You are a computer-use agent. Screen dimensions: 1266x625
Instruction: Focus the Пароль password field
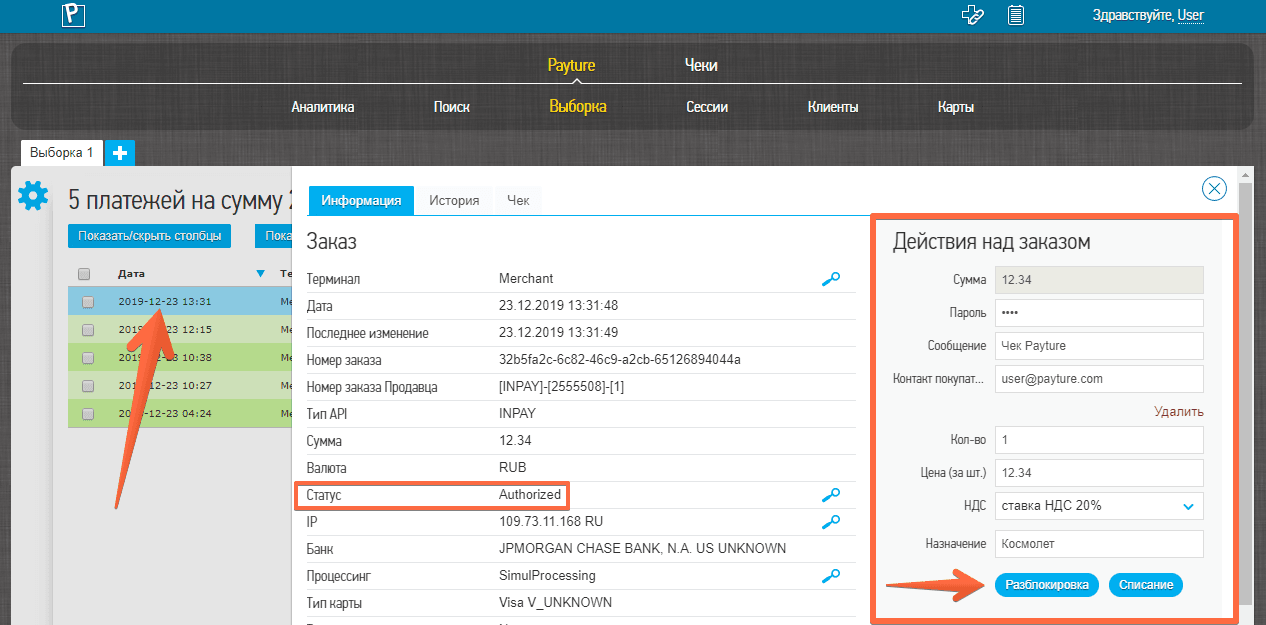coord(1099,313)
